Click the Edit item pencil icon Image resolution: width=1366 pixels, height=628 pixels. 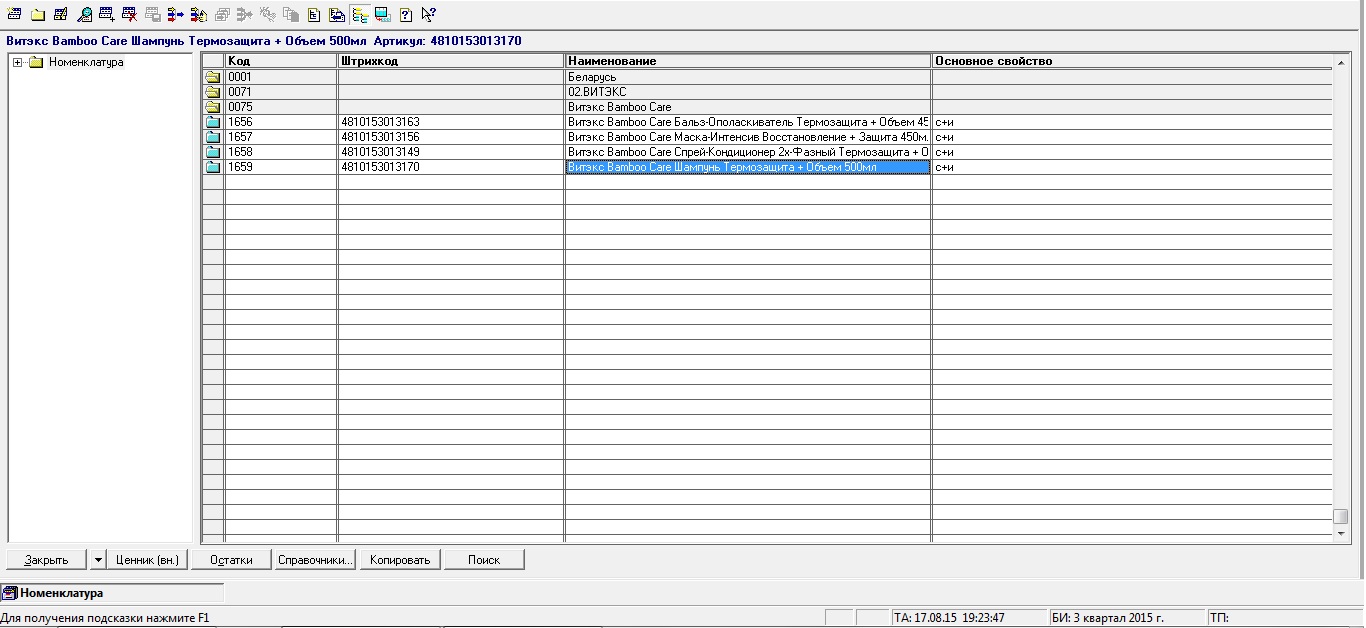[x=61, y=15]
